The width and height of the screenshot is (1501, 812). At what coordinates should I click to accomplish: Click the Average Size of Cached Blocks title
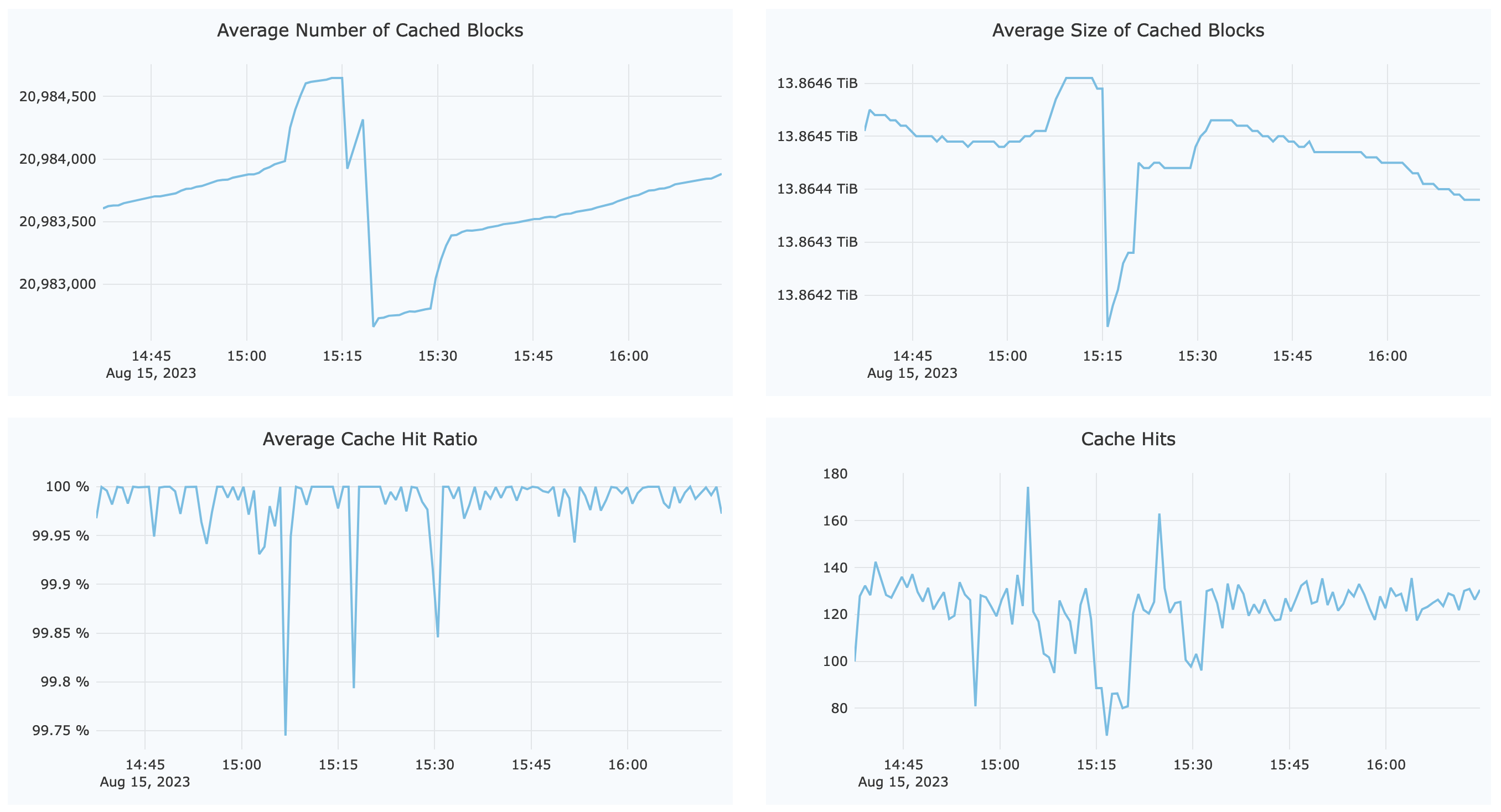coord(1127,30)
